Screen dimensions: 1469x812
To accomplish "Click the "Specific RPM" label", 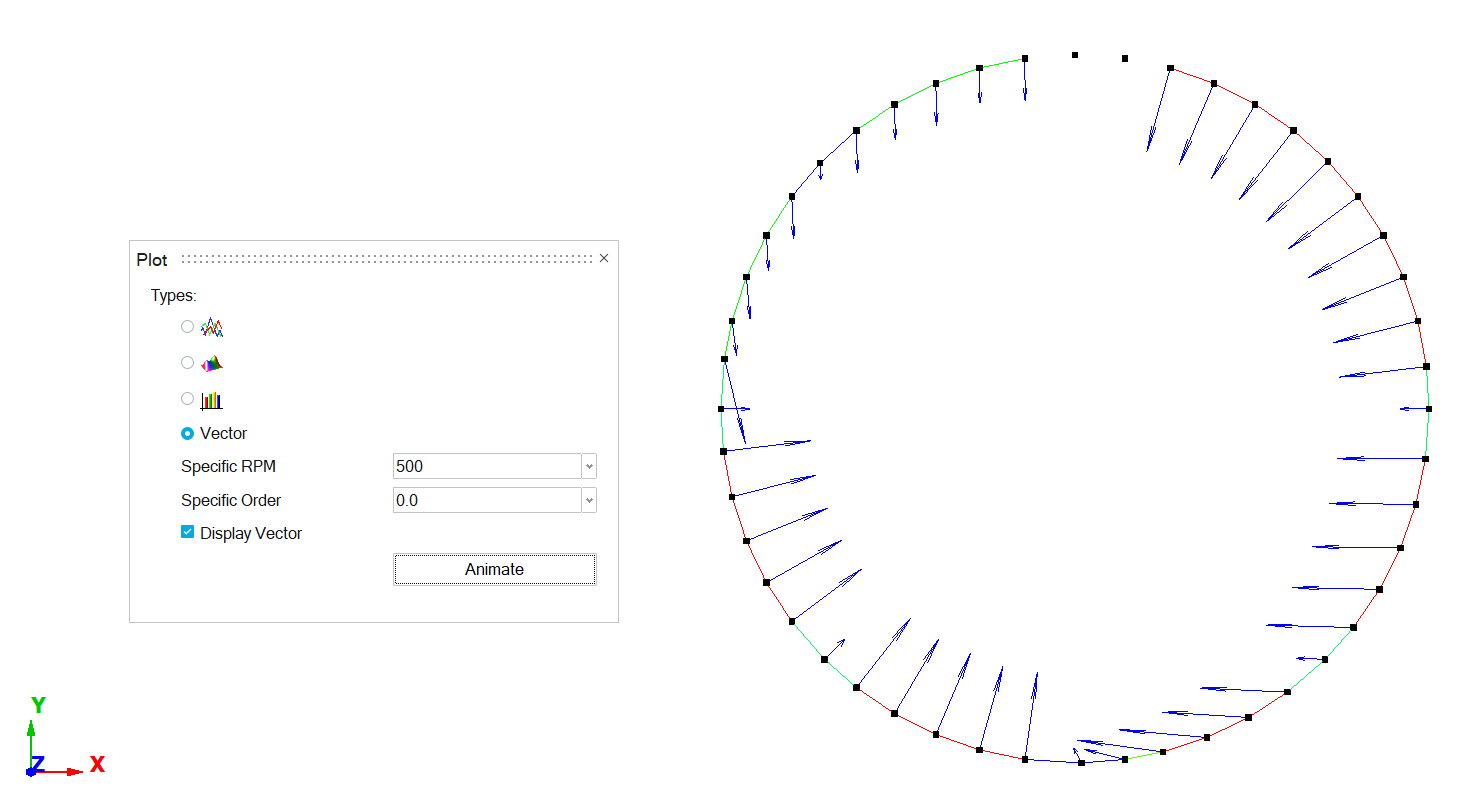I will (228, 467).
